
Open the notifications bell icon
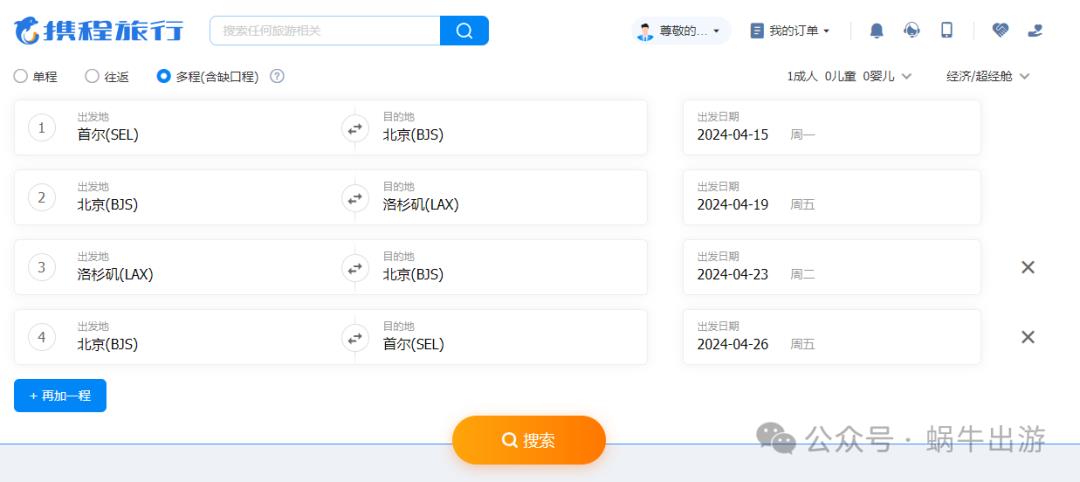pos(877,31)
